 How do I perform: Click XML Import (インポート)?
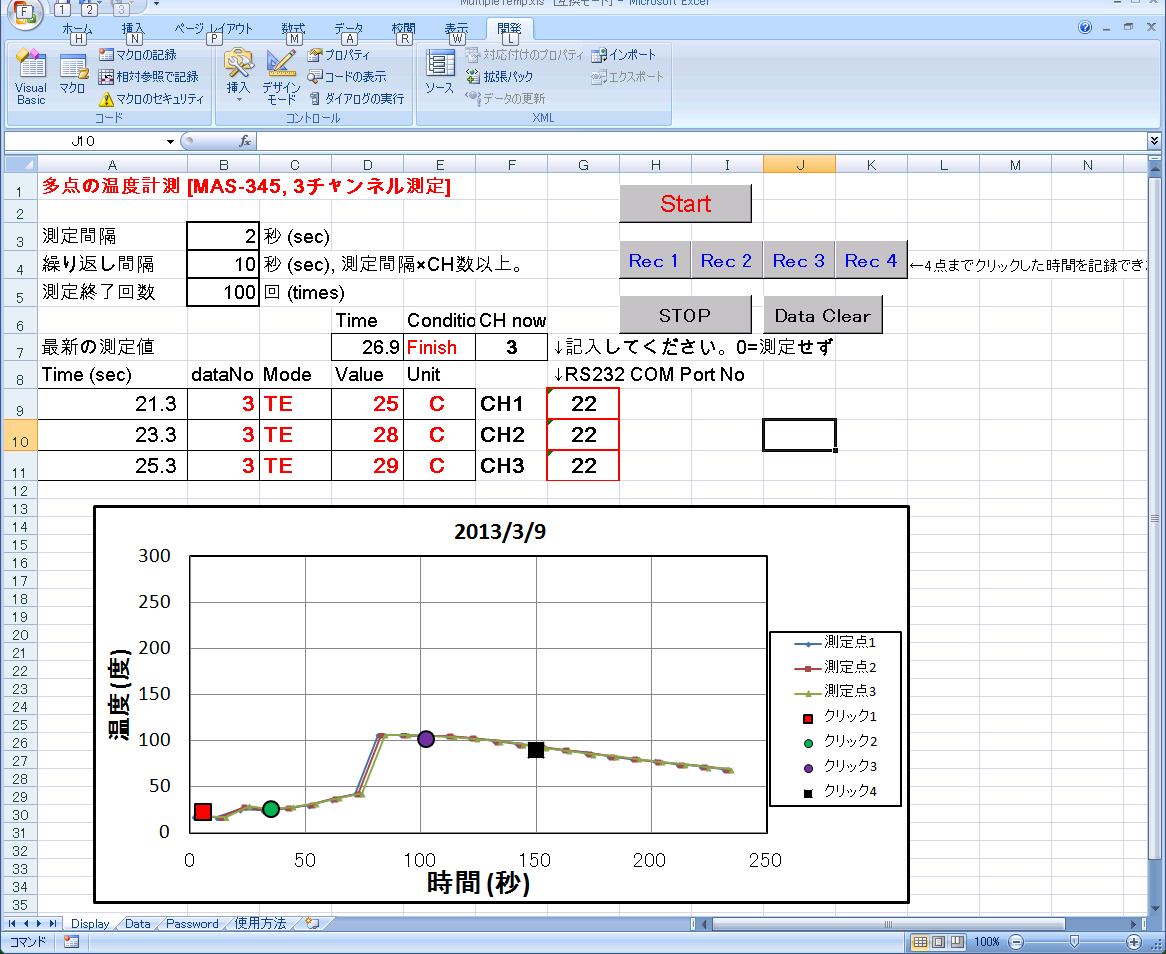pos(623,55)
